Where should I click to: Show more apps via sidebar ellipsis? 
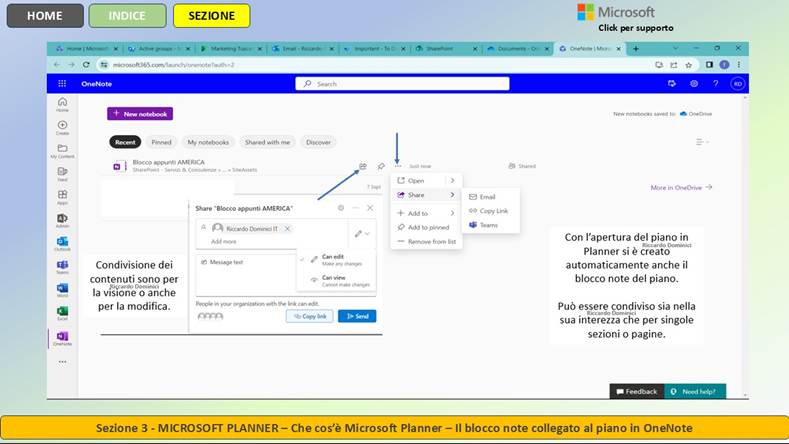point(62,361)
